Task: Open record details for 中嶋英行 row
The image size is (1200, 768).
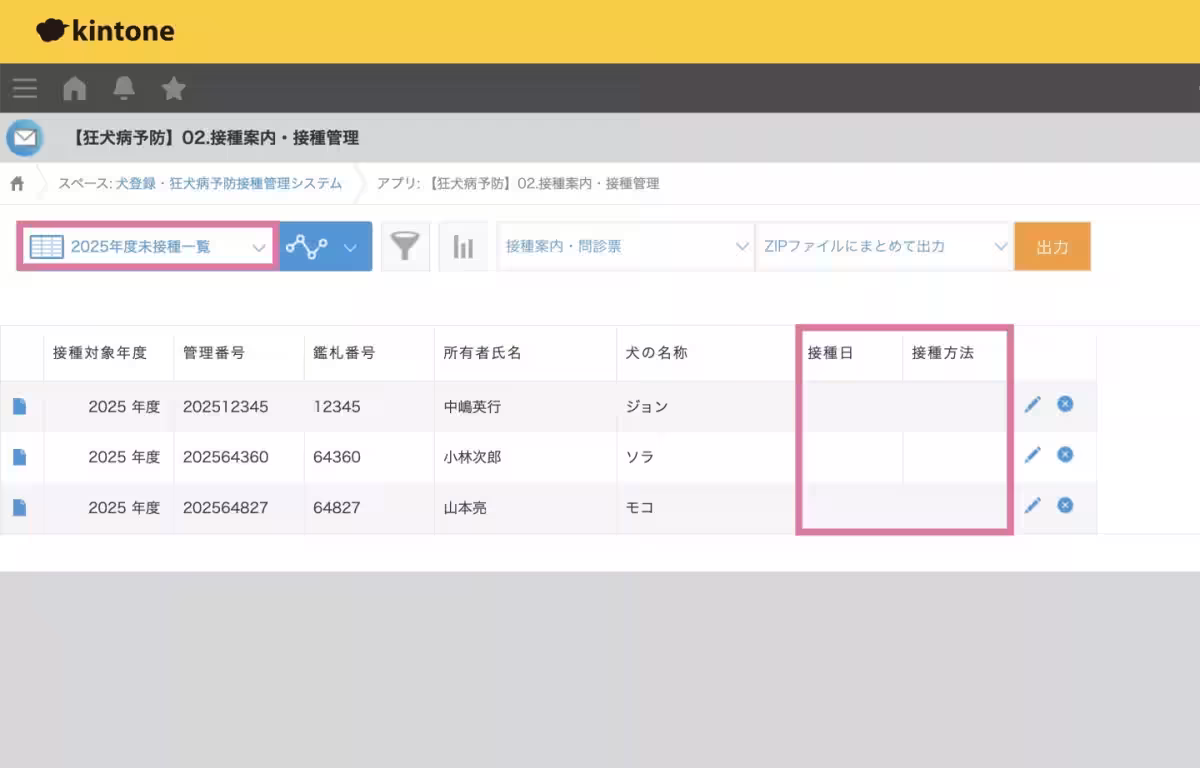Action: coord(20,406)
